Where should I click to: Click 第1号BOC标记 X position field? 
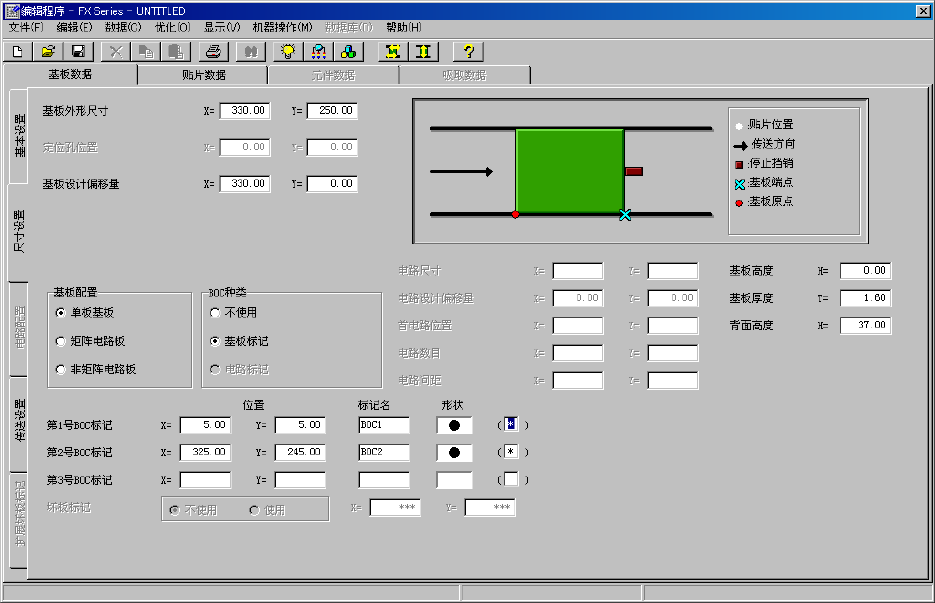pyautogui.click(x=205, y=425)
